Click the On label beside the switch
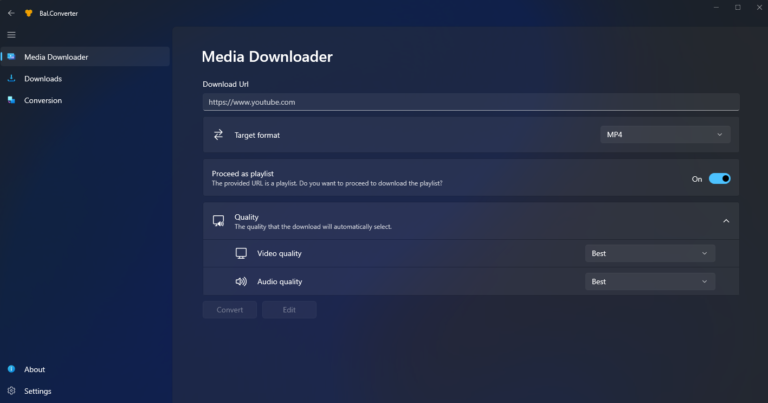The width and height of the screenshot is (768, 403). point(696,179)
